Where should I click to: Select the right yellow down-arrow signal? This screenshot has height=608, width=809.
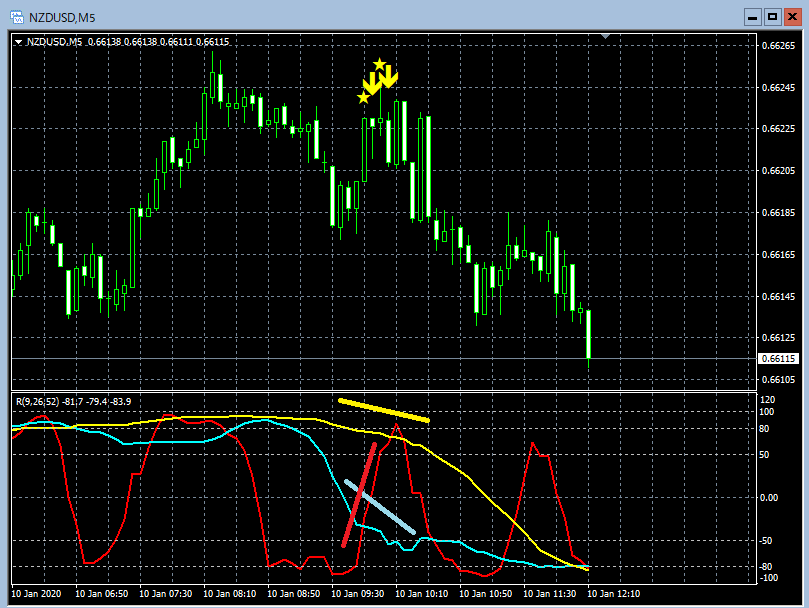coord(388,76)
